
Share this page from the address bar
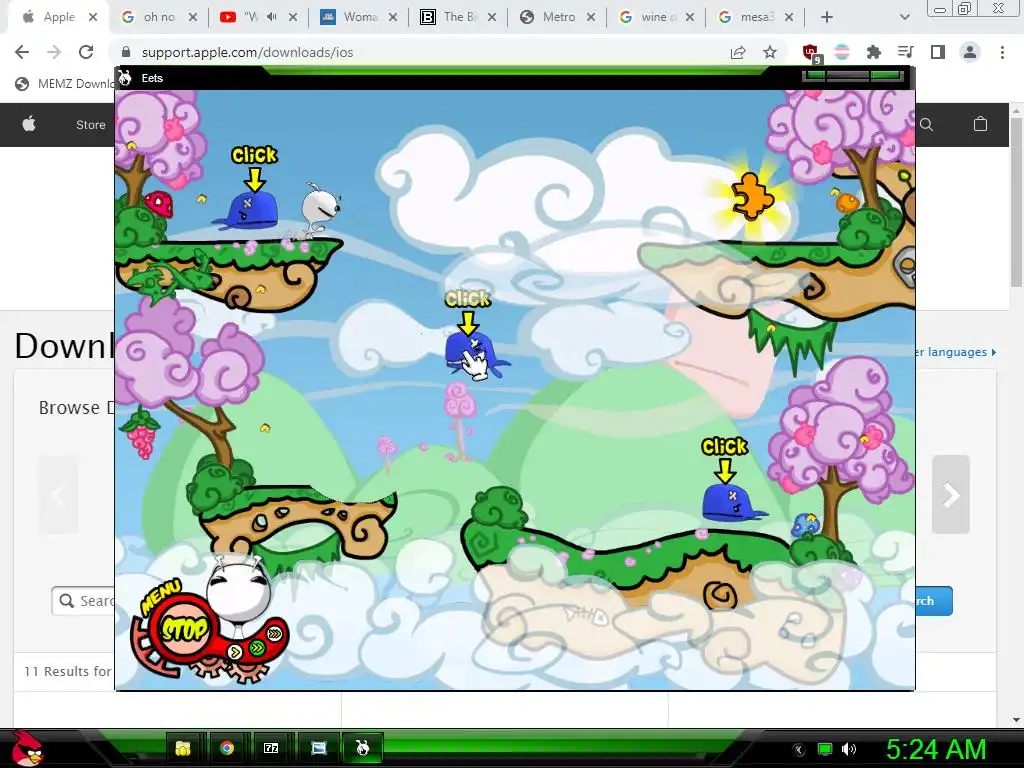click(738, 52)
